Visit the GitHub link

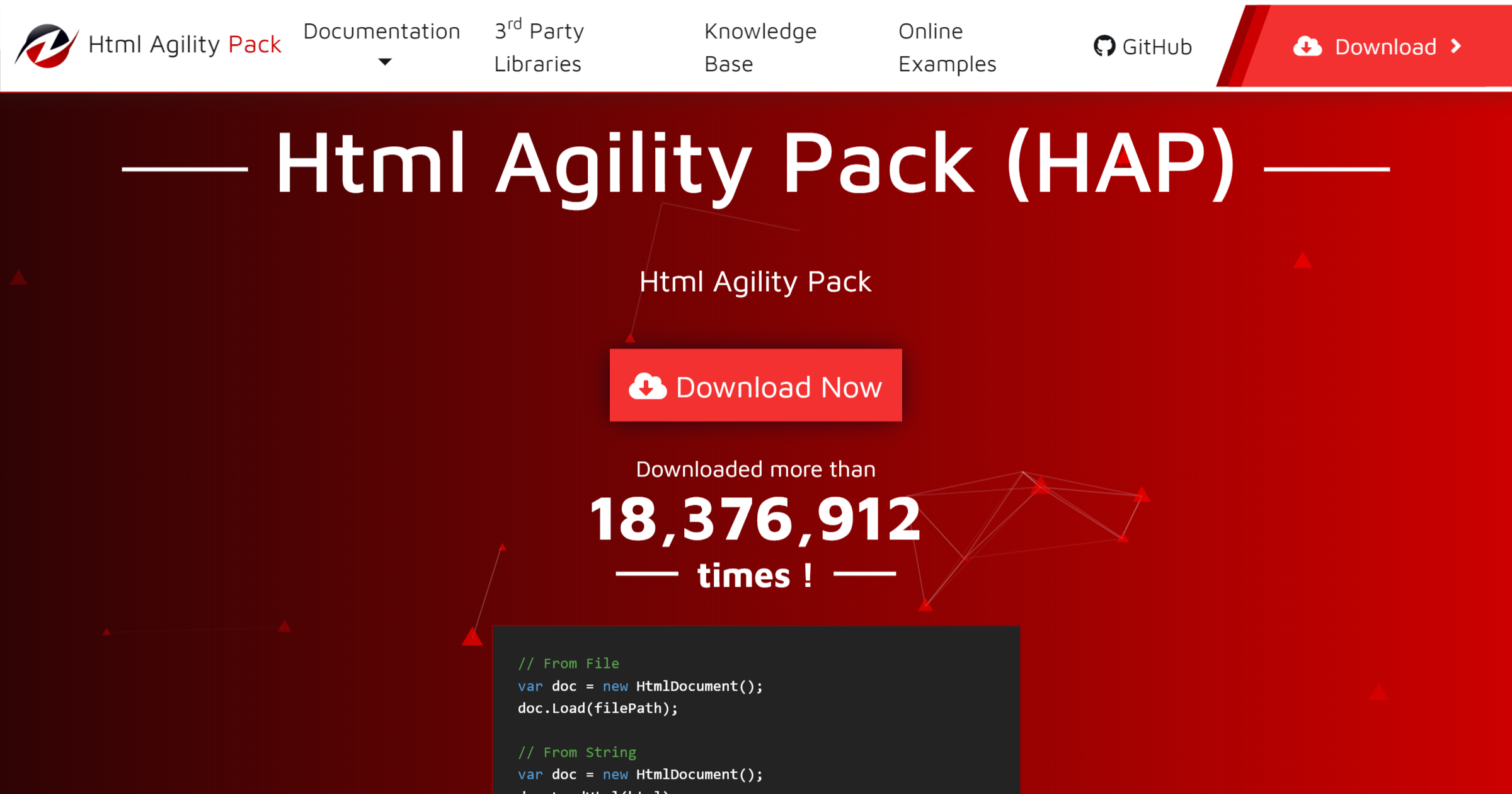tap(1157, 47)
